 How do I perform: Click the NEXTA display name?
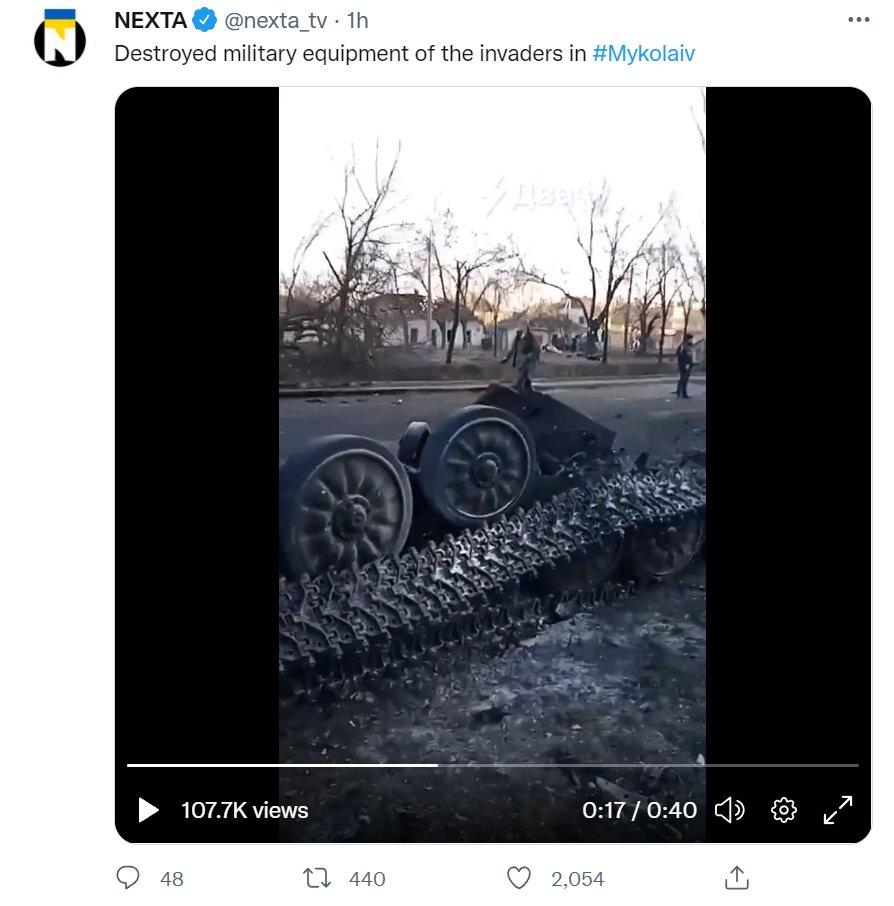(150, 21)
